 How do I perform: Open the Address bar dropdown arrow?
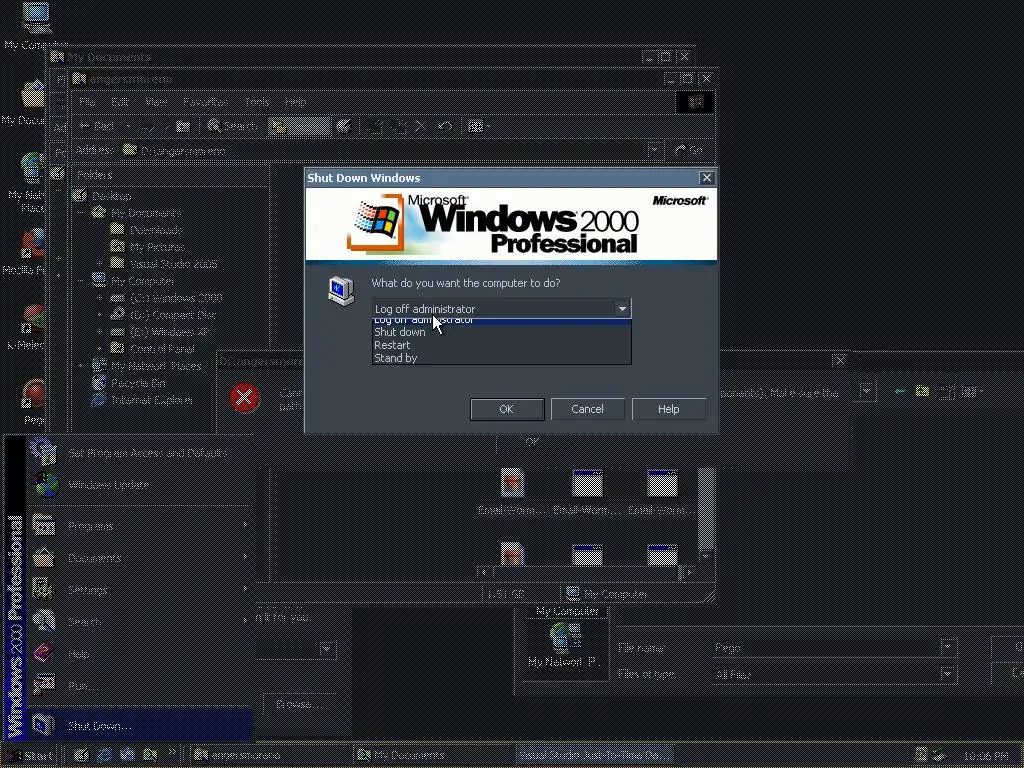(x=654, y=150)
